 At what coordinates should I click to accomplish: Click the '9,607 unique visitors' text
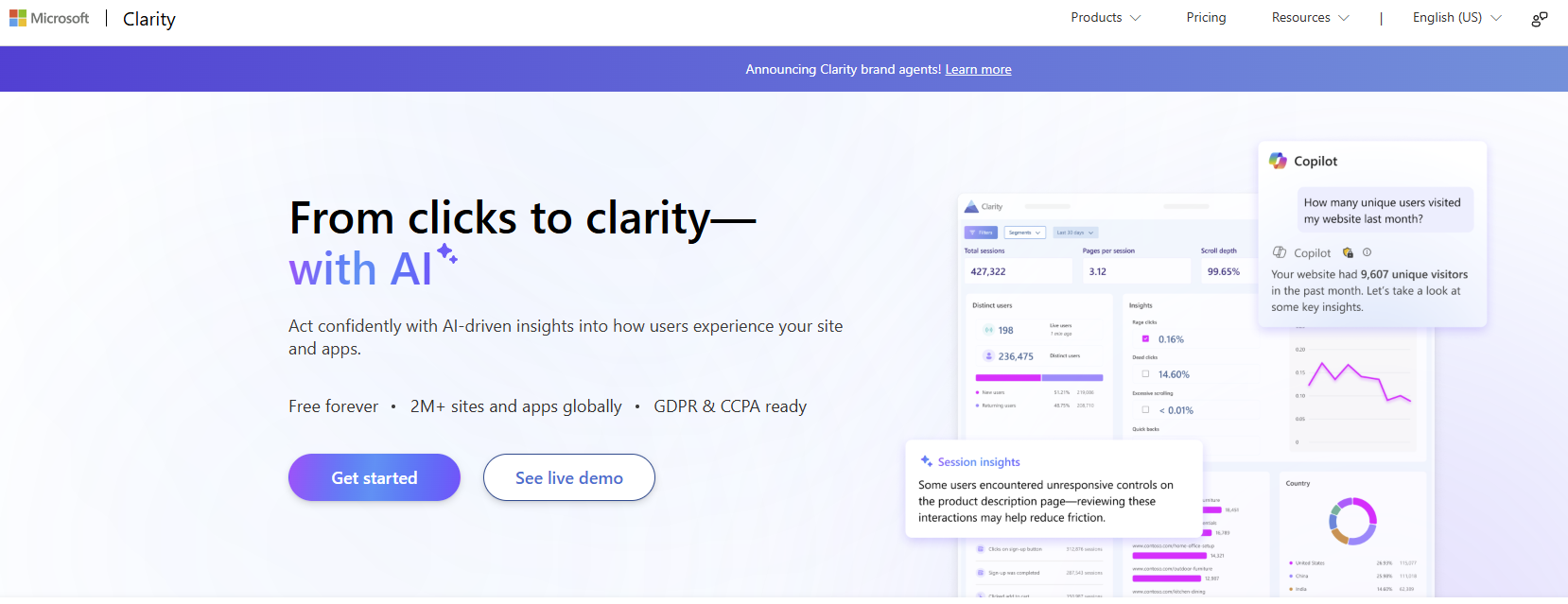[x=1414, y=274]
